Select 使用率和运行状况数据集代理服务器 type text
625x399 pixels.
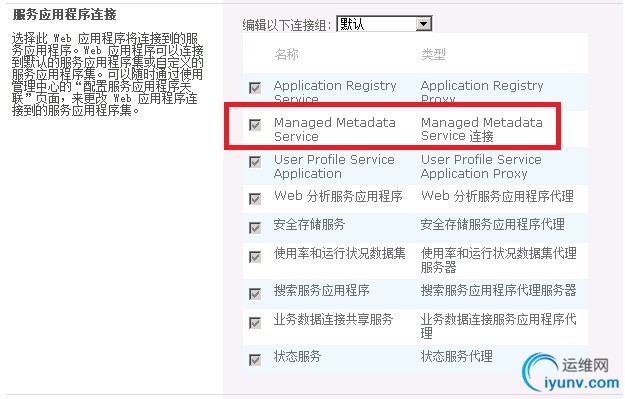coord(499,261)
